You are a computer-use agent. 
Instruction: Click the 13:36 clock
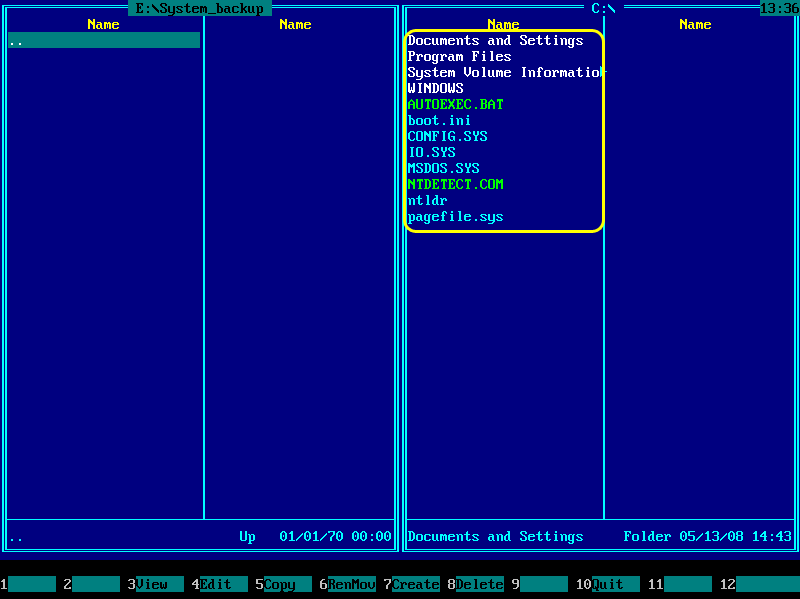click(780, 8)
